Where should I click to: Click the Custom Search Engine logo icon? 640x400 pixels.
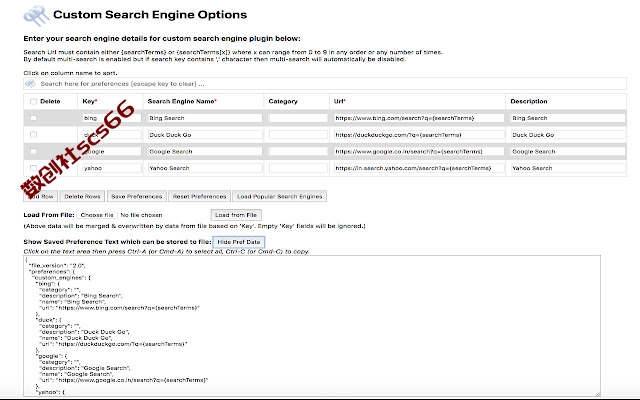tap(36, 16)
